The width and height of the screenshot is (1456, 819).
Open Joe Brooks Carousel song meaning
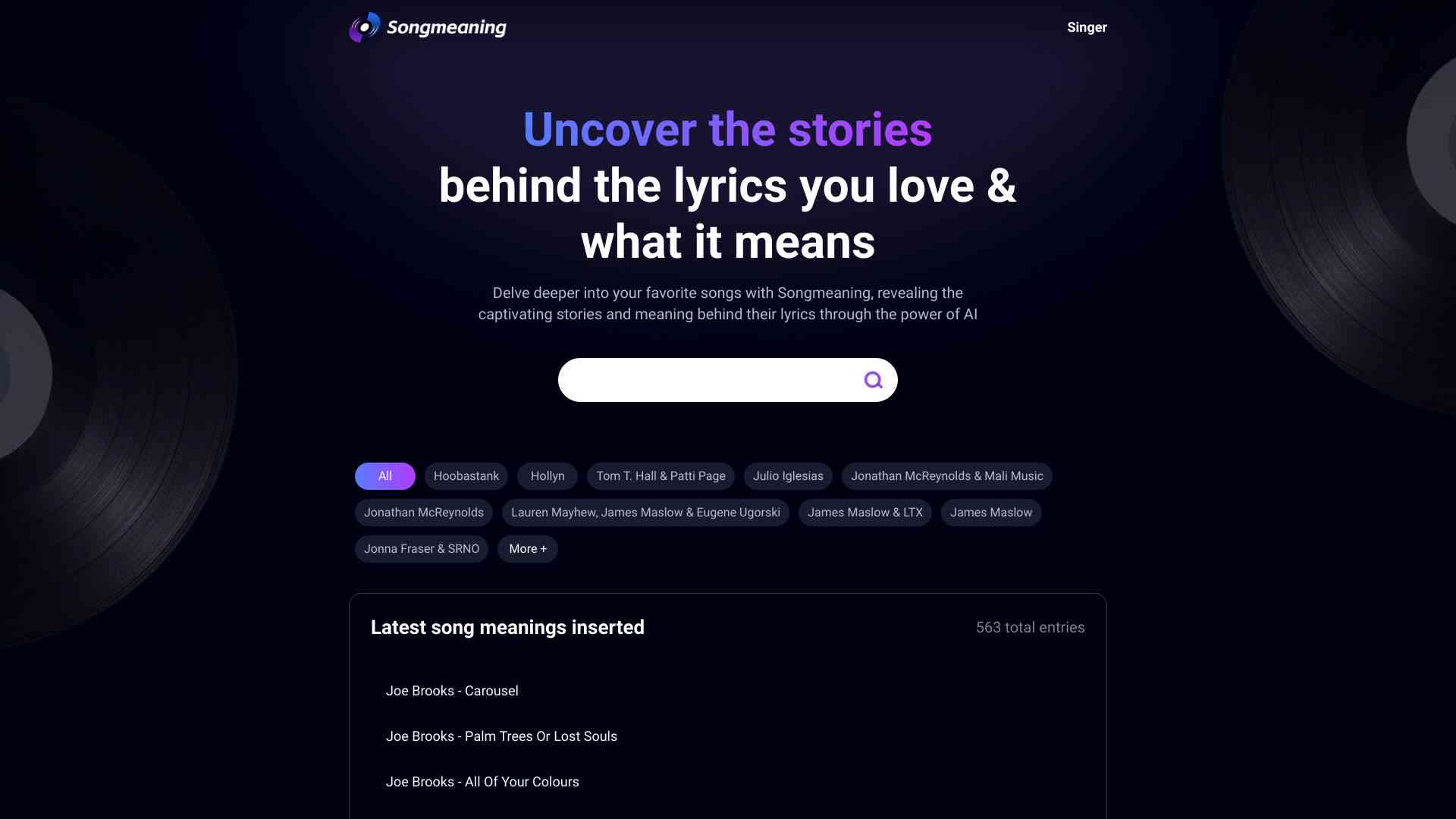452,691
